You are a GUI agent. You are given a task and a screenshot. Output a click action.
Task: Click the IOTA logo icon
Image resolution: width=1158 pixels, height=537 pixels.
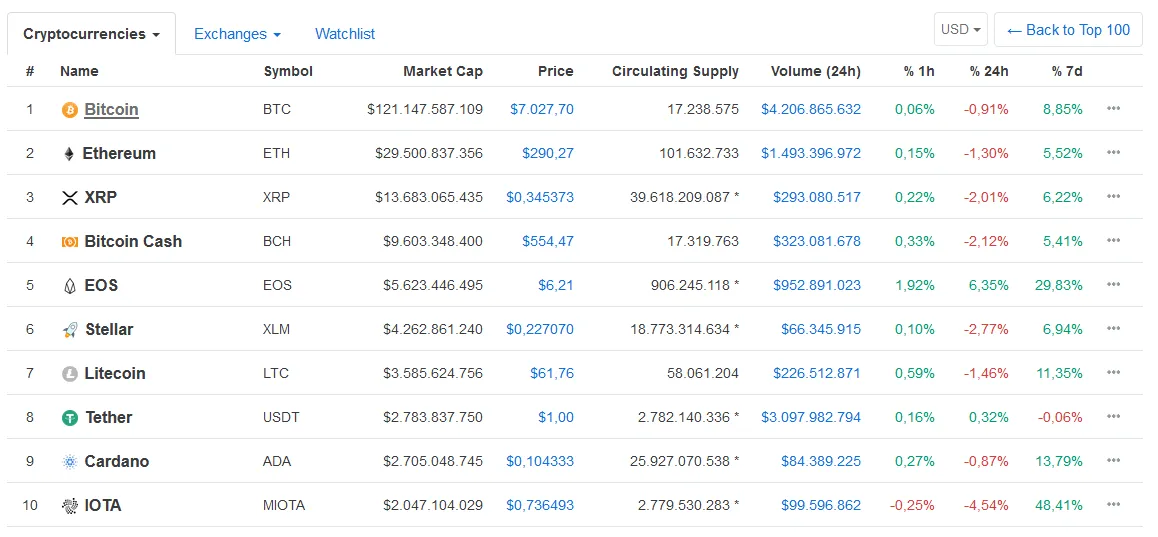69,506
